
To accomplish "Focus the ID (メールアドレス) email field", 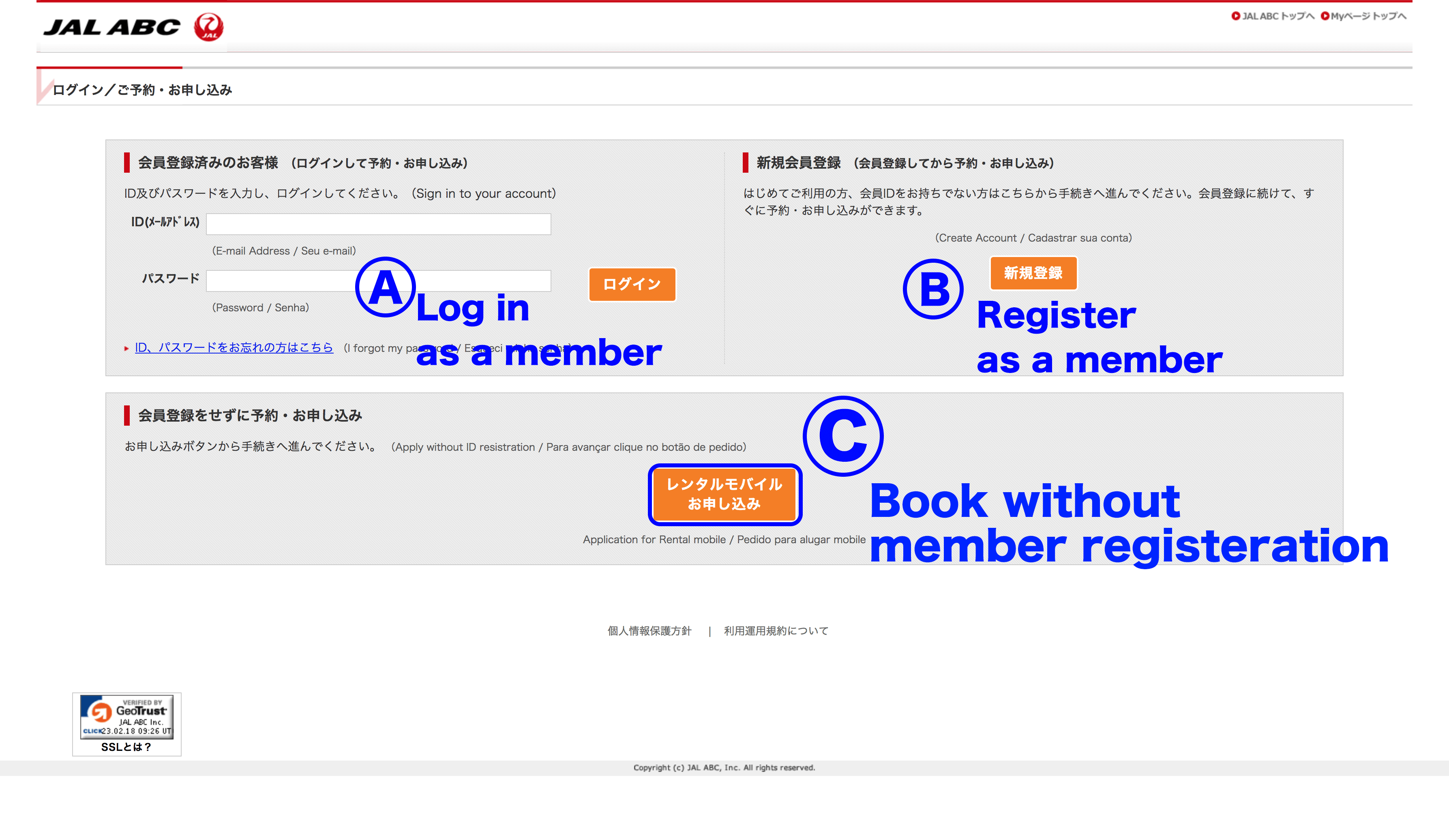I will [x=378, y=224].
